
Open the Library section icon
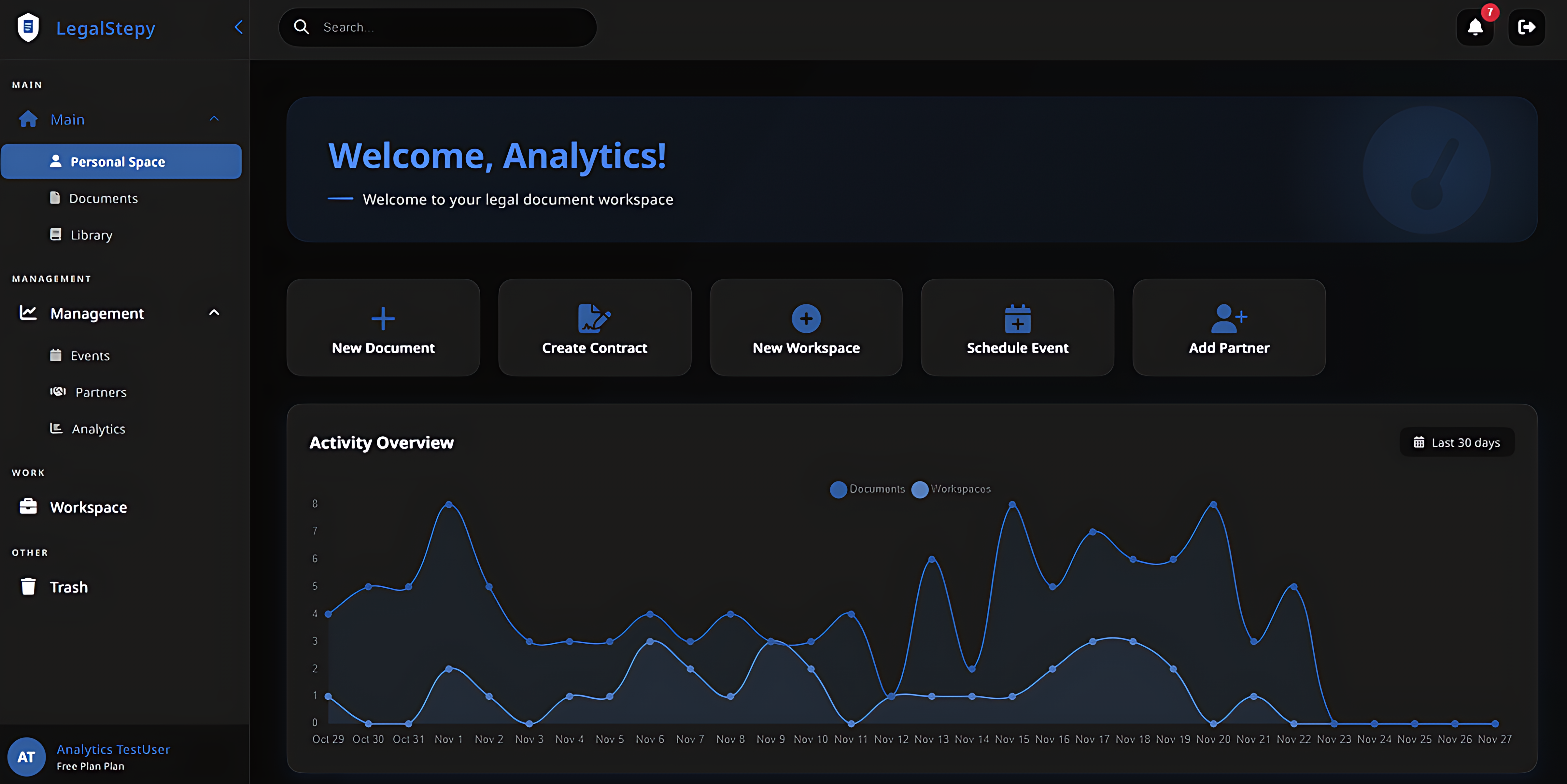click(x=55, y=234)
